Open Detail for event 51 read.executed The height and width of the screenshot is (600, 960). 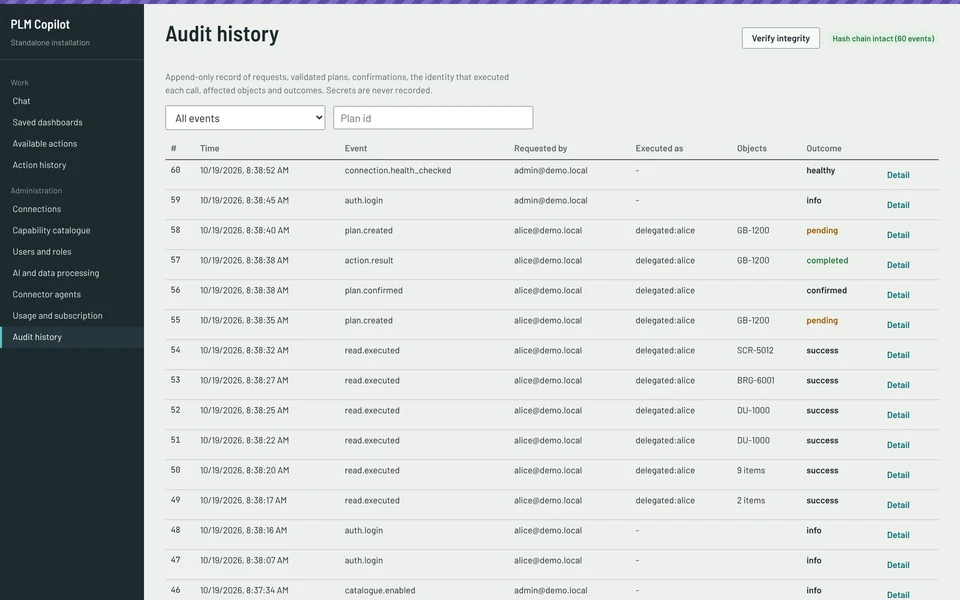(x=898, y=445)
